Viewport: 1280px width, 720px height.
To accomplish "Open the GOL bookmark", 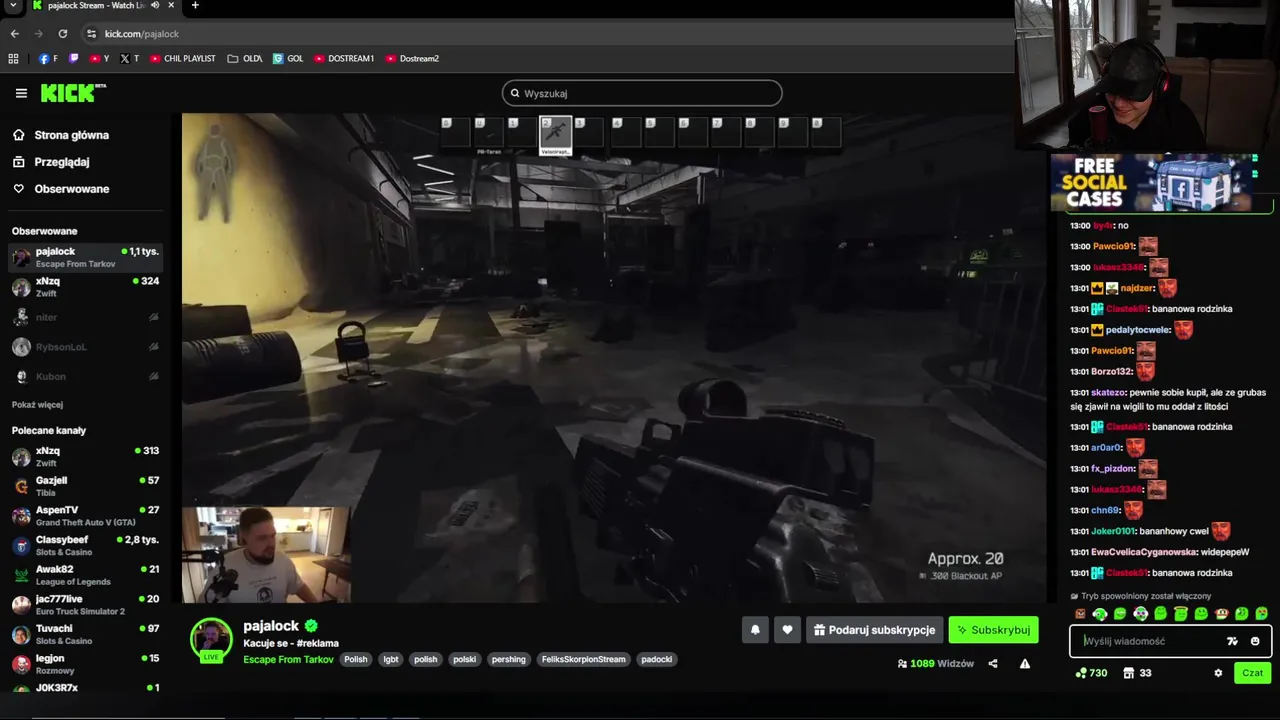I will click(x=288, y=58).
